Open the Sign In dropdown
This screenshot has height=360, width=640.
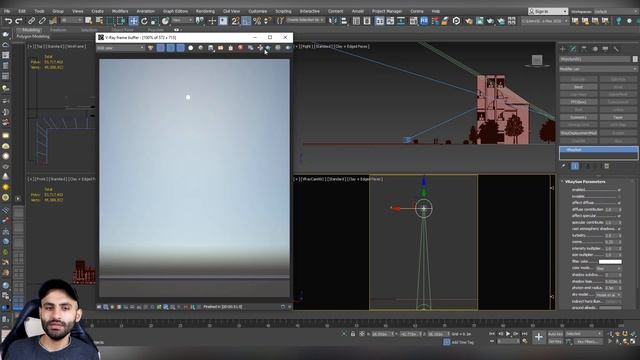pyautogui.click(x=548, y=11)
